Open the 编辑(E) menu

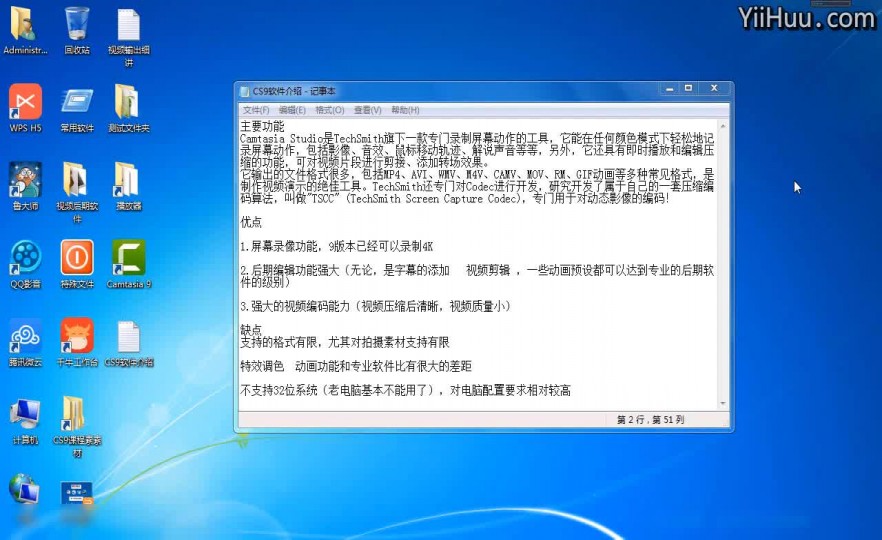(292, 110)
